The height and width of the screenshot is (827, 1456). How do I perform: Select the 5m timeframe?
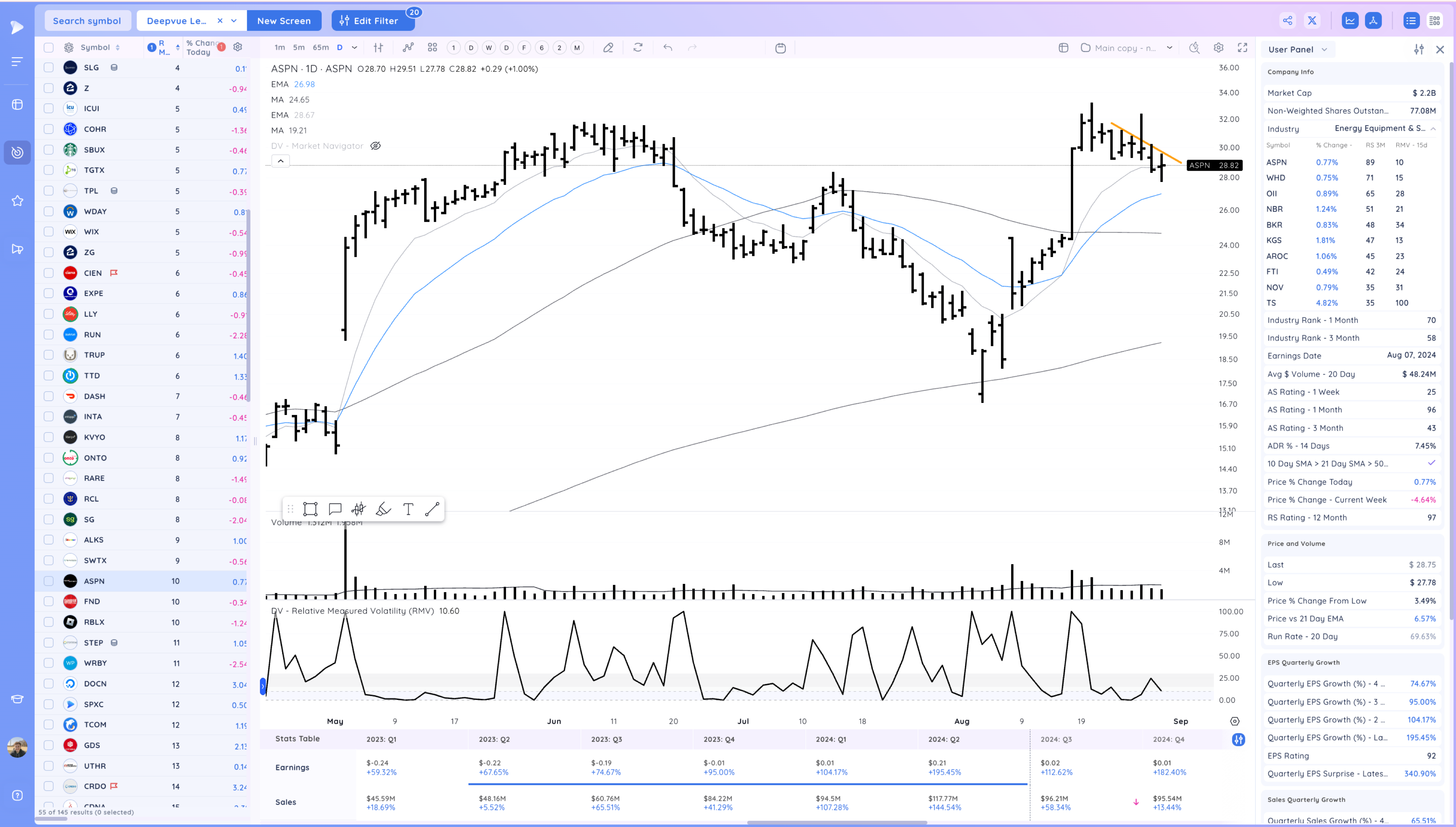pyautogui.click(x=299, y=48)
